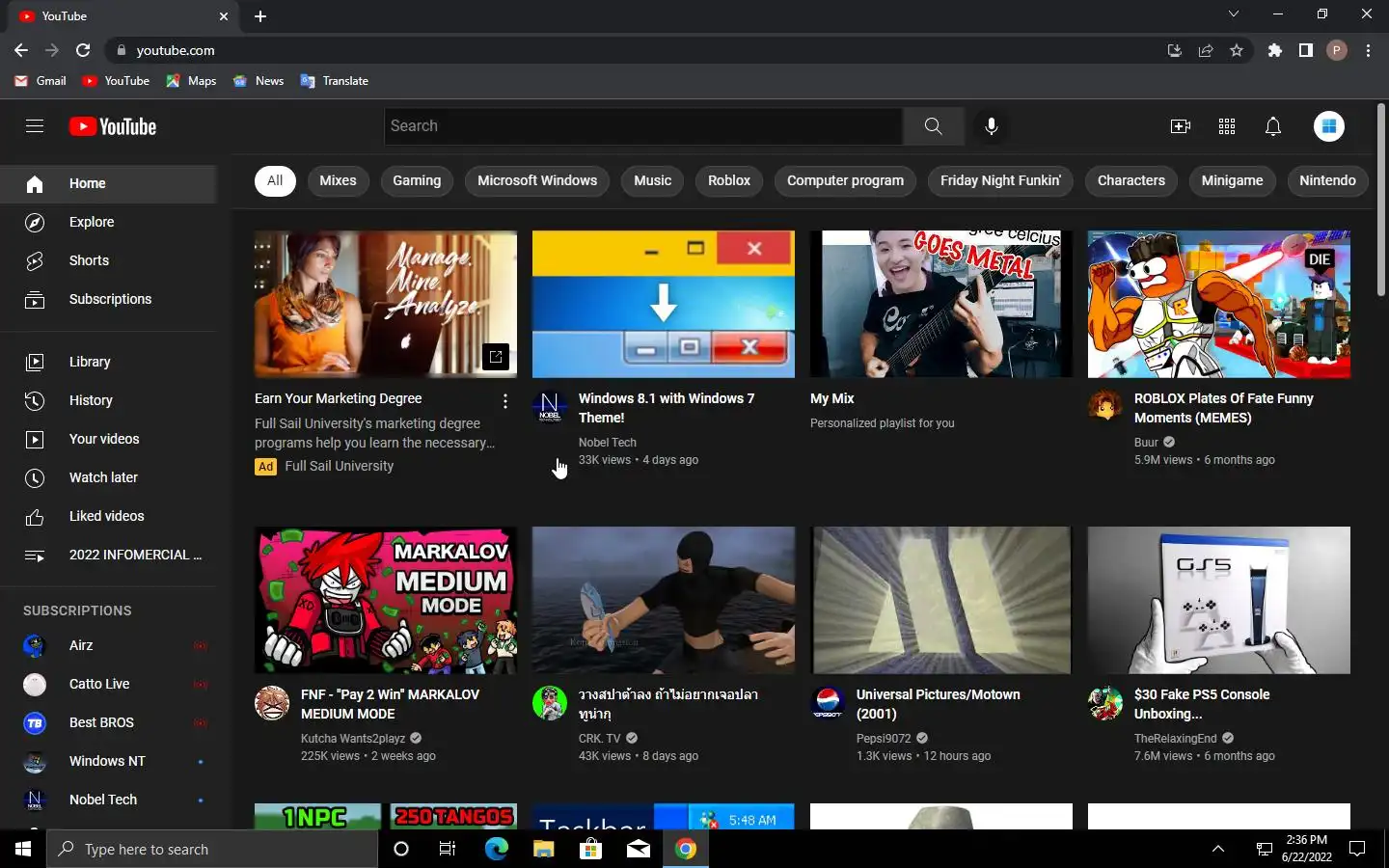Select the Minigame filter chip

(1232, 180)
